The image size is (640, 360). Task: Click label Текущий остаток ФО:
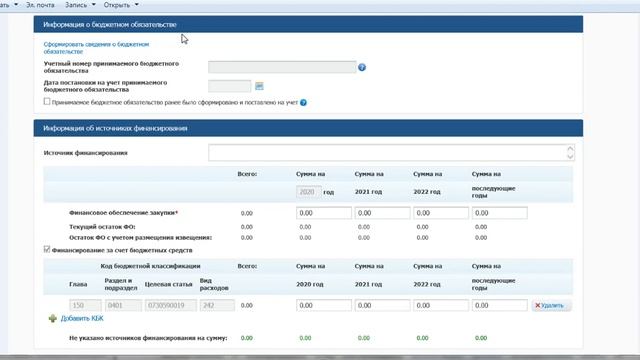(102, 227)
